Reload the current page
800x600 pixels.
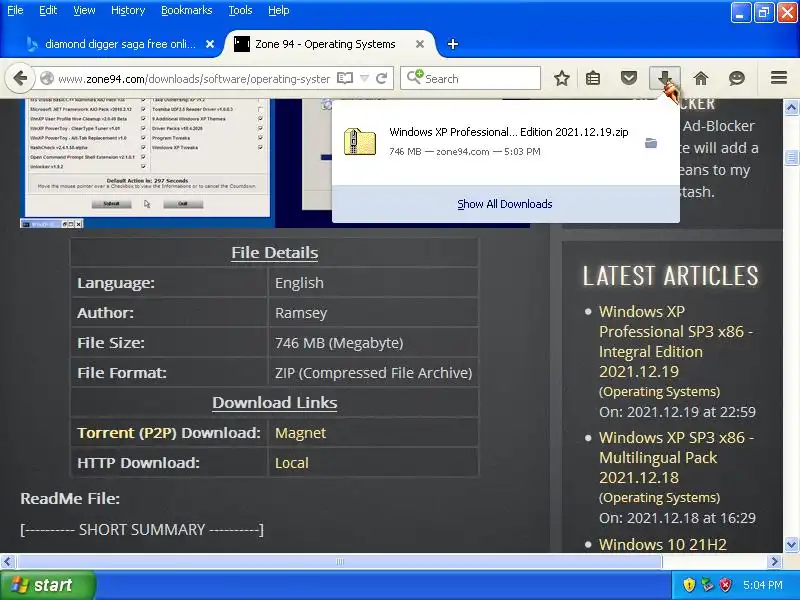[x=381, y=79]
